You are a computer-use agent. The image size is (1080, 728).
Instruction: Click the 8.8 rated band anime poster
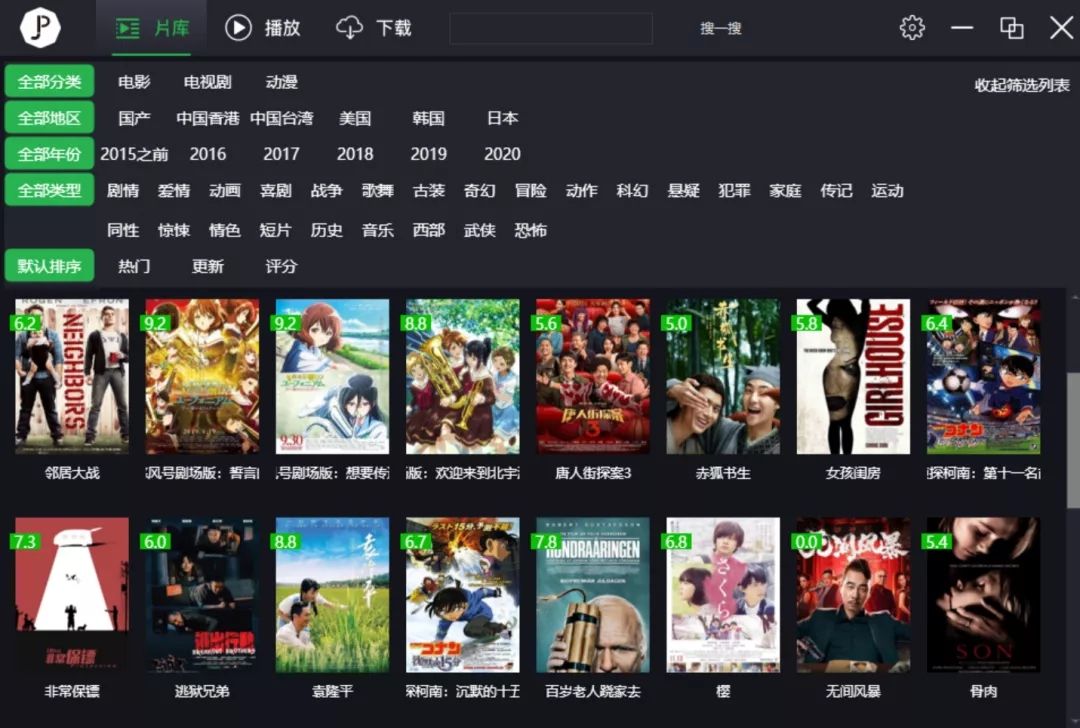pos(463,376)
